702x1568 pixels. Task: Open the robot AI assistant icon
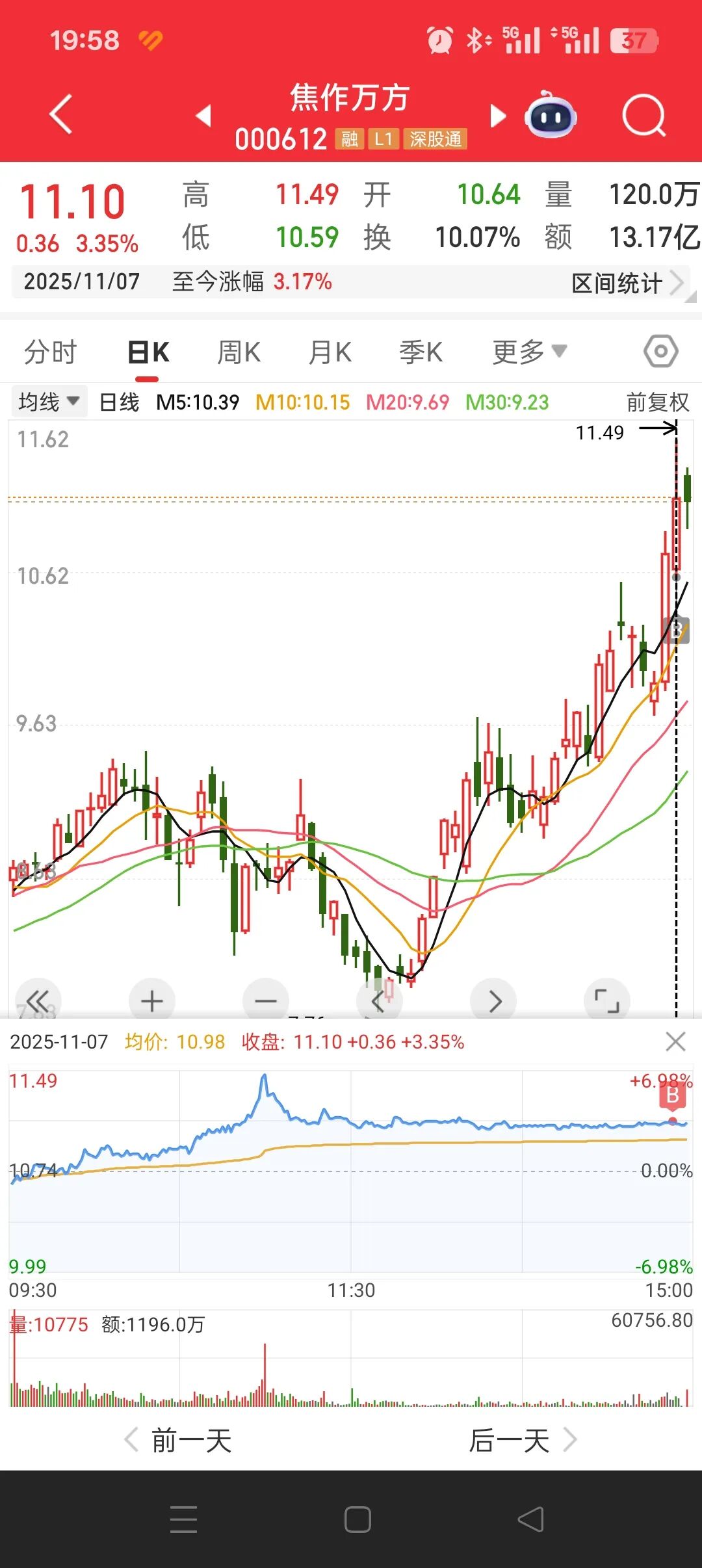point(551,116)
